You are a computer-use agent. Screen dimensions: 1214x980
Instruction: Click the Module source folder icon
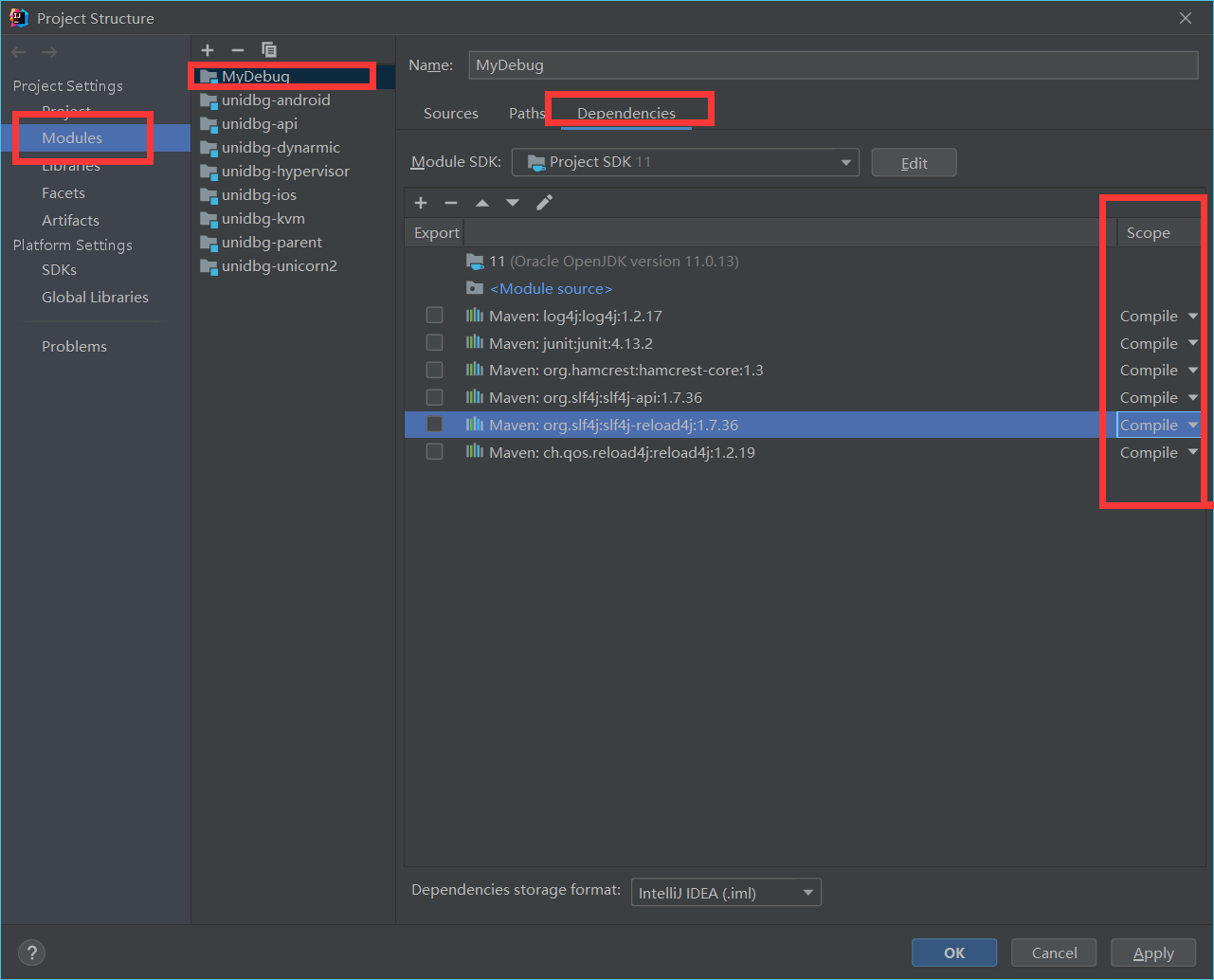[x=475, y=288]
